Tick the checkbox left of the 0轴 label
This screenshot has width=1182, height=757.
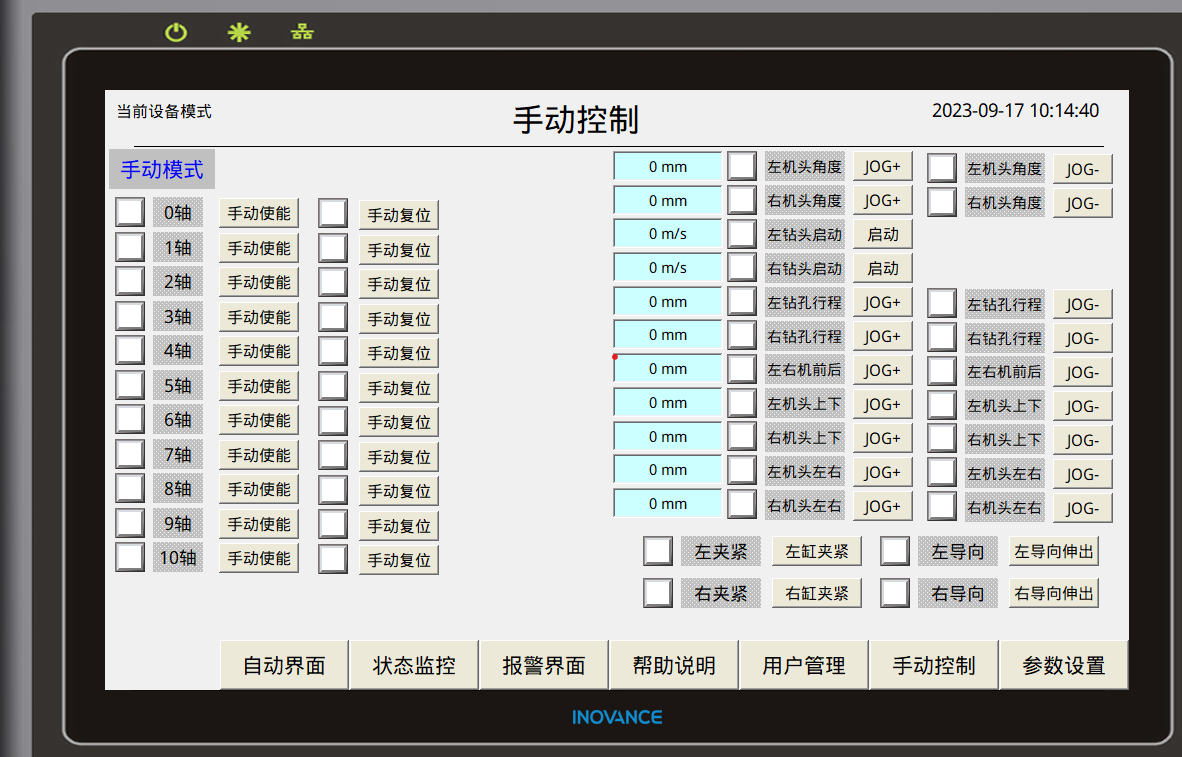[130, 213]
